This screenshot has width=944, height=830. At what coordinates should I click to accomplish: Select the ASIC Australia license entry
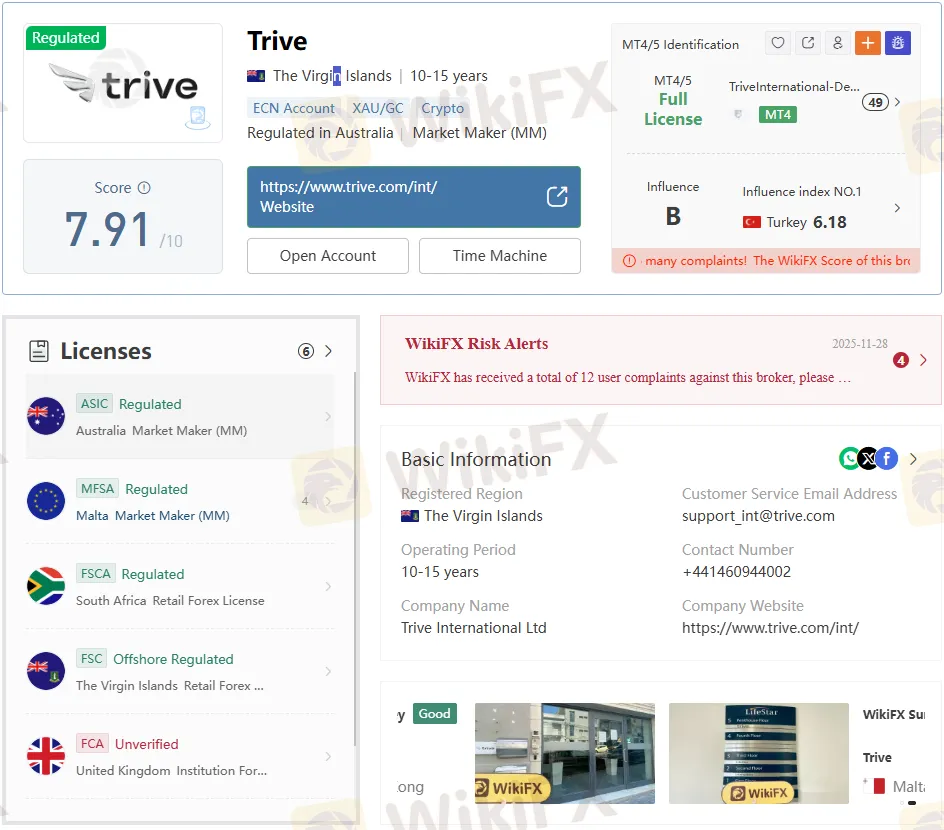180,417
